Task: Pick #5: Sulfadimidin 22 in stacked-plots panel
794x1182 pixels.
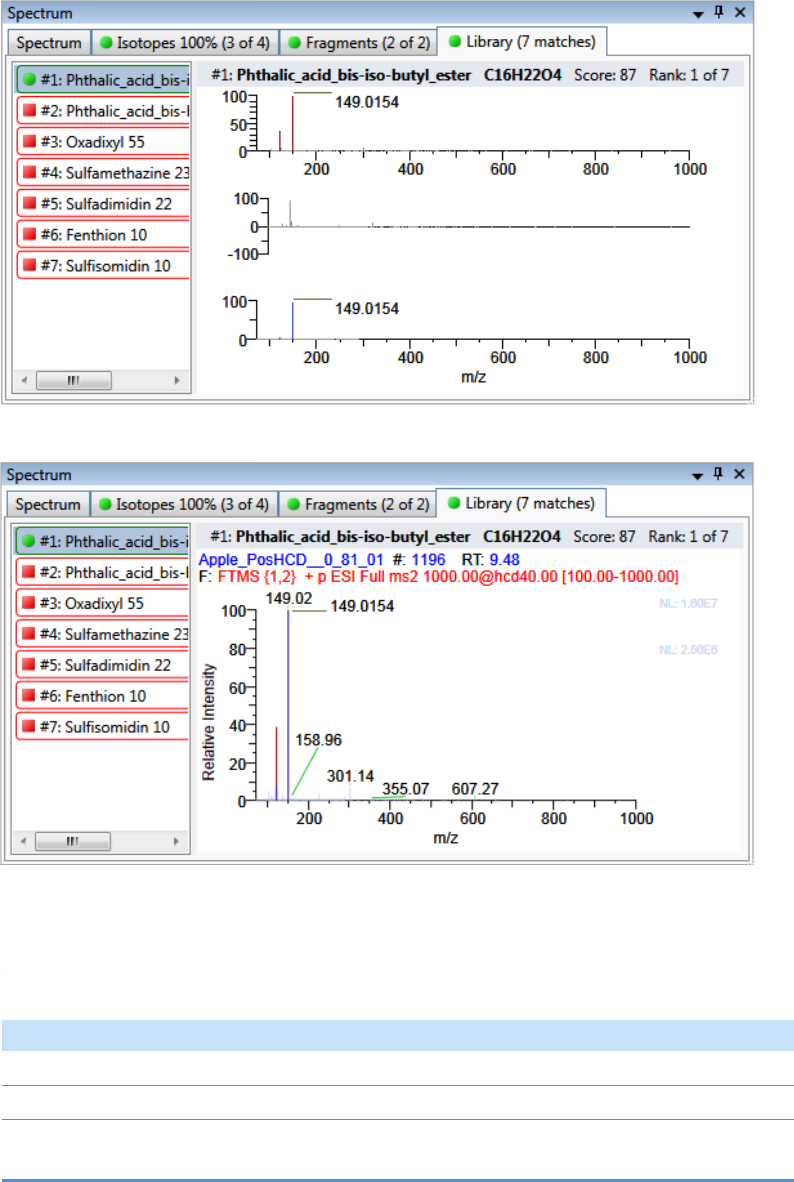Action: coord(103,204)
